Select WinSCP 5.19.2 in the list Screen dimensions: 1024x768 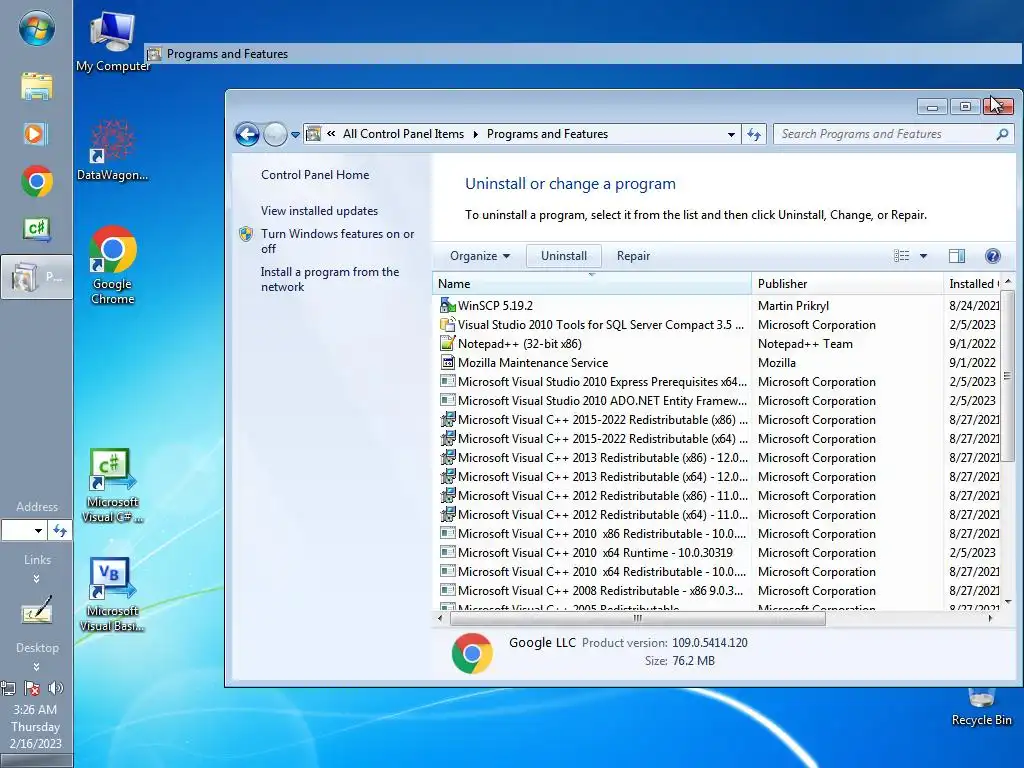(717, 306)
